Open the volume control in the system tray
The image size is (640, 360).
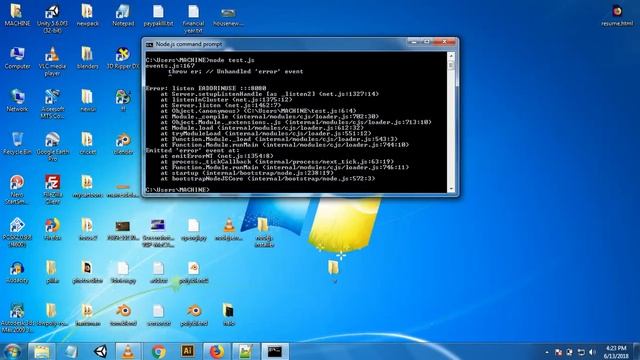592,352
